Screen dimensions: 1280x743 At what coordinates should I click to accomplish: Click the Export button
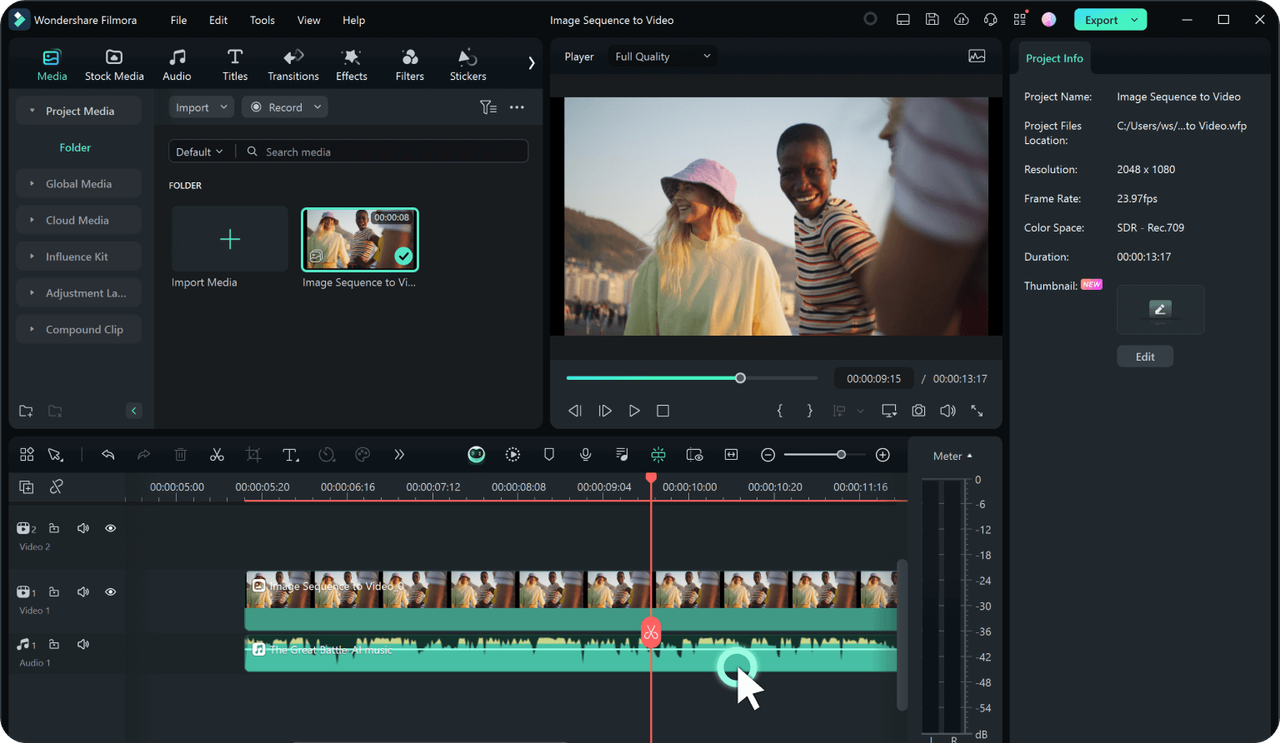click(1101, 20)
